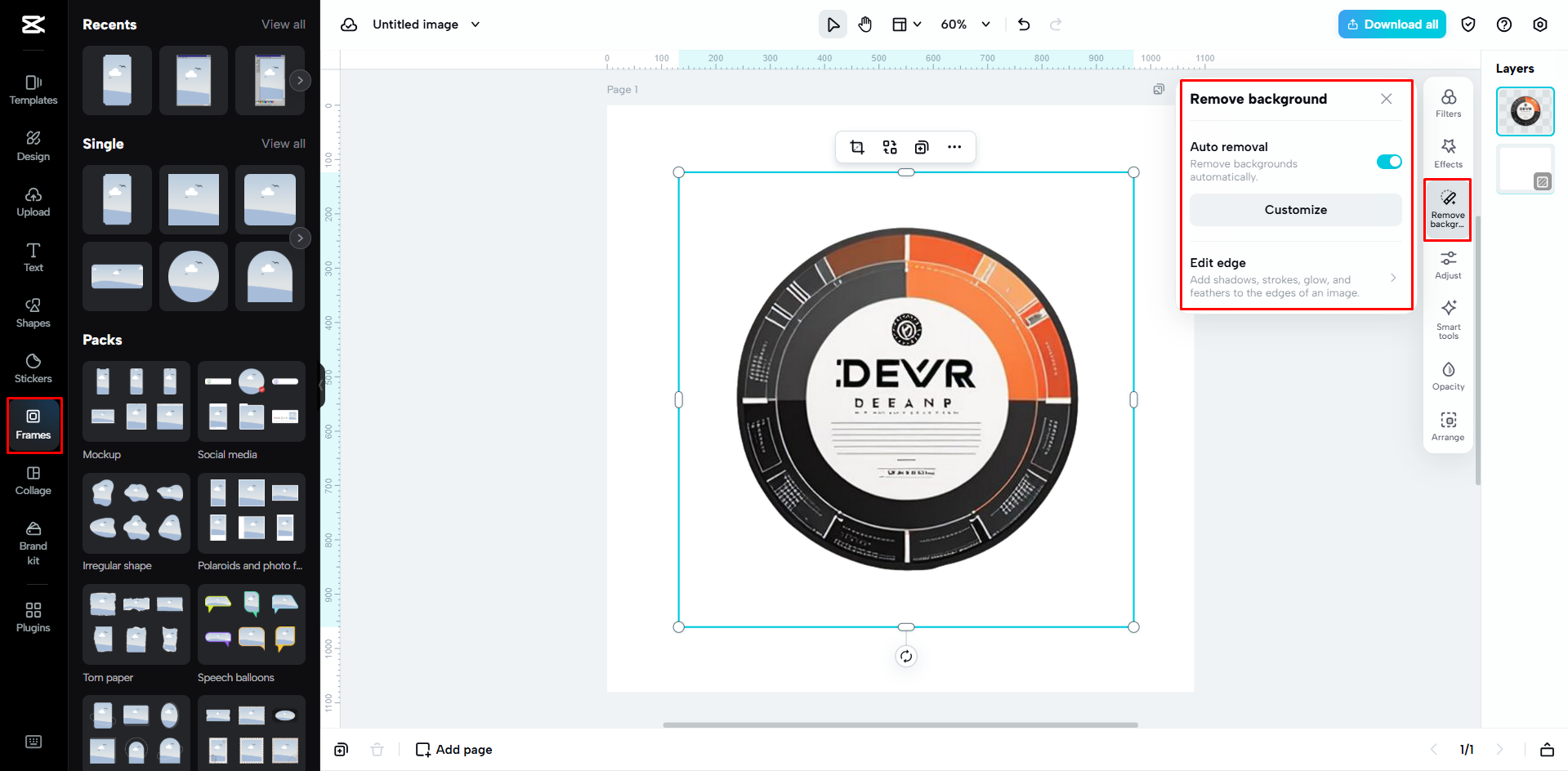1568x771 pixels.
Task: Select the Text tool in sidebar
Action: pyautogui.click(x=33, y=256)
